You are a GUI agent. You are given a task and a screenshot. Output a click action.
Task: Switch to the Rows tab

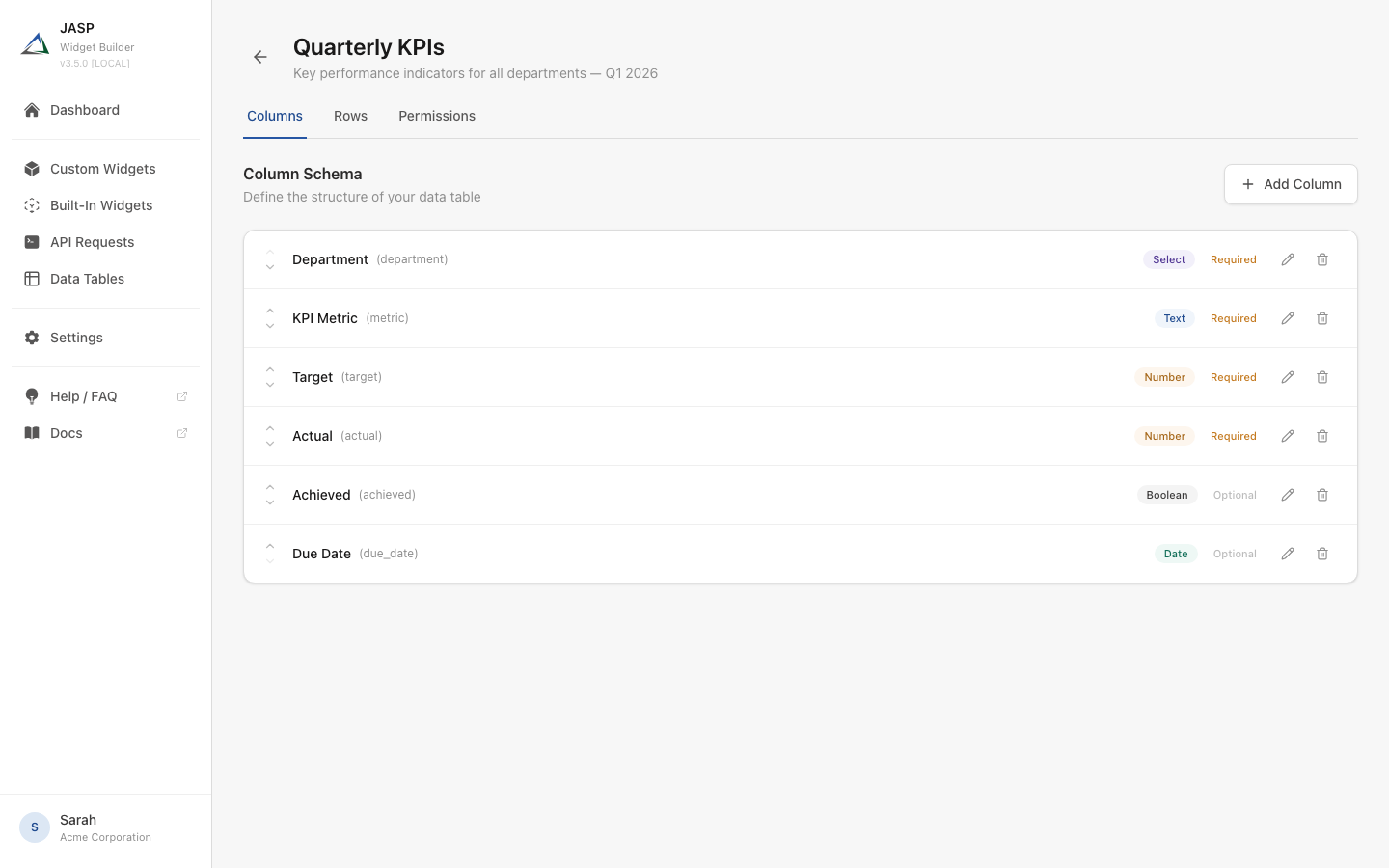350,116
